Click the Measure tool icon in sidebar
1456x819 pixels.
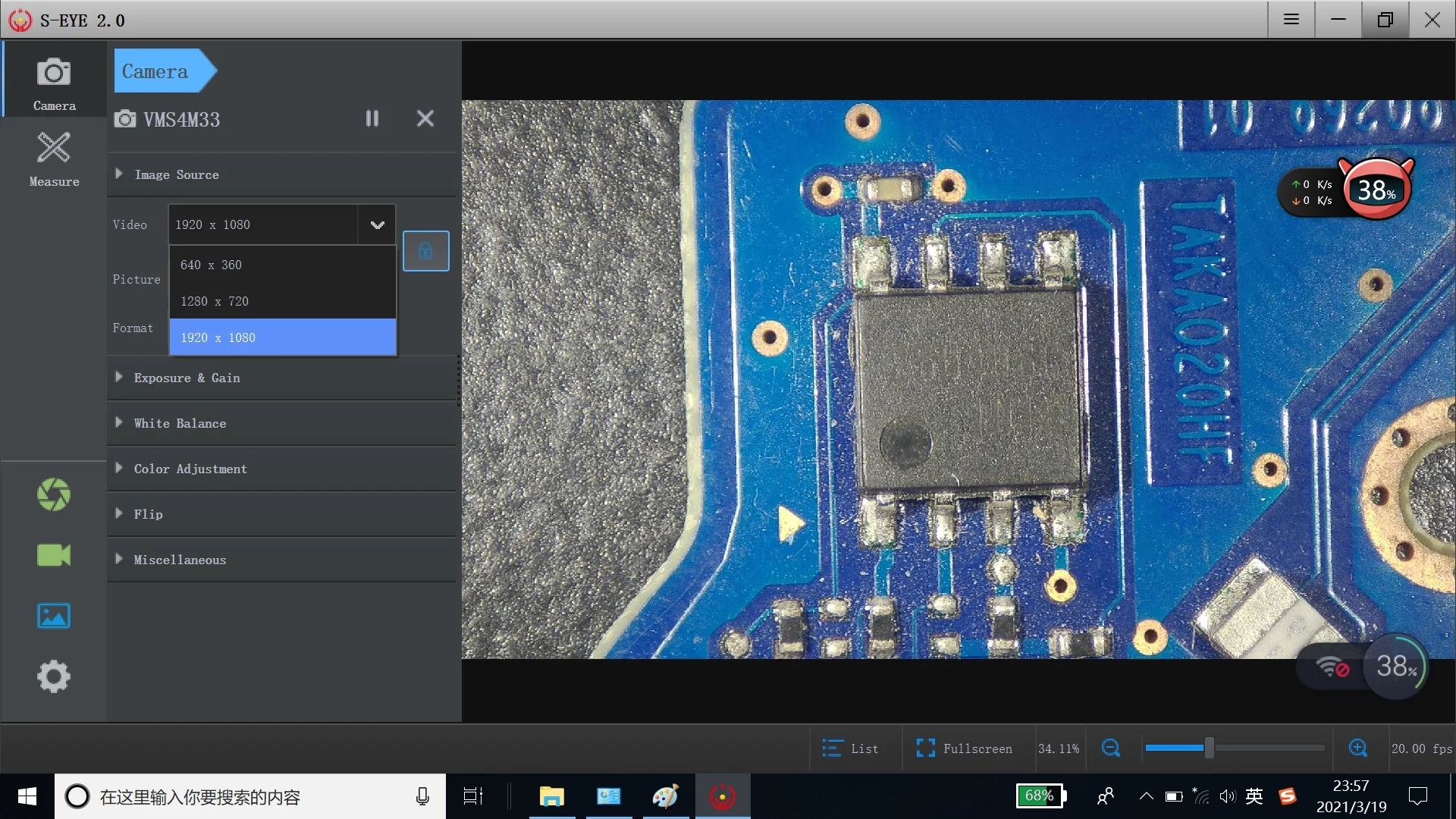[54, 158]
